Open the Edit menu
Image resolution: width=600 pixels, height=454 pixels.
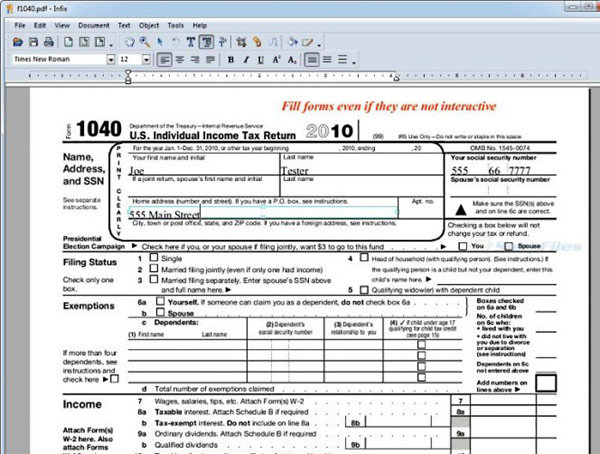coord(40,25)
